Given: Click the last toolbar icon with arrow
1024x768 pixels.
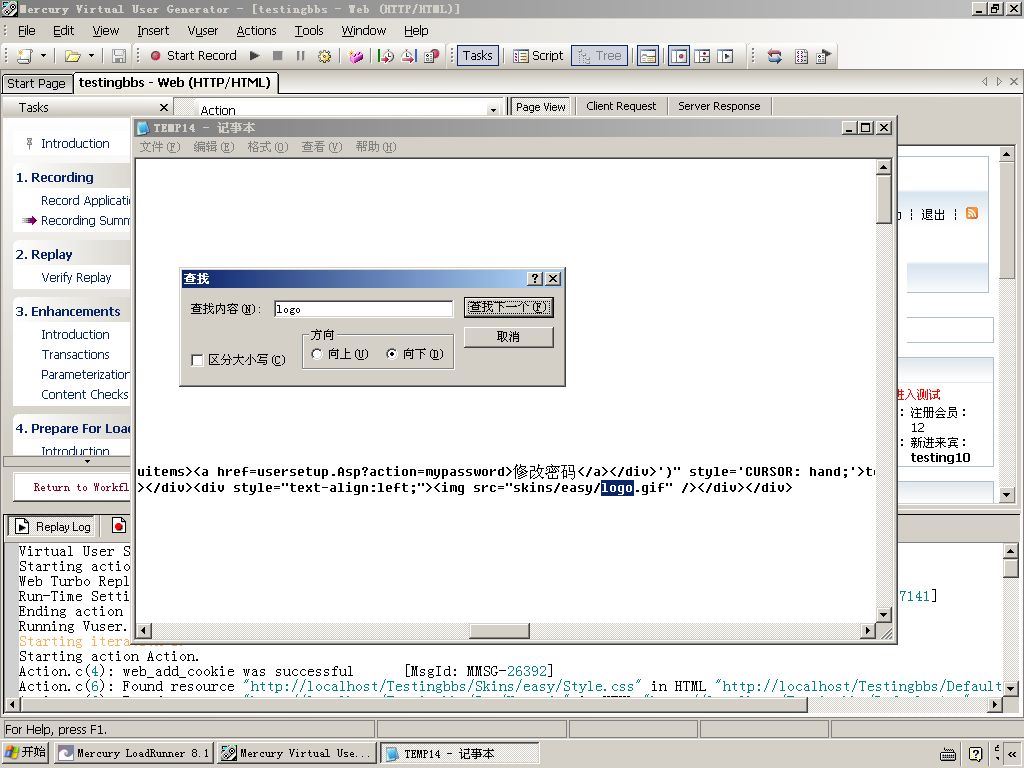Looking at the screenshot, I should [x=824, y=56].
